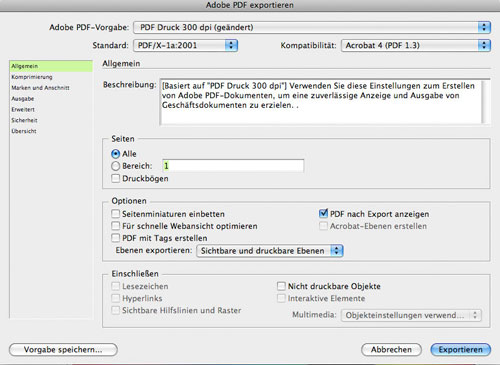This screenshot has width=500, height=365.
Task: Toggle Acrobat-Ebenen erstellen checkbox
Action: [323, 226]
